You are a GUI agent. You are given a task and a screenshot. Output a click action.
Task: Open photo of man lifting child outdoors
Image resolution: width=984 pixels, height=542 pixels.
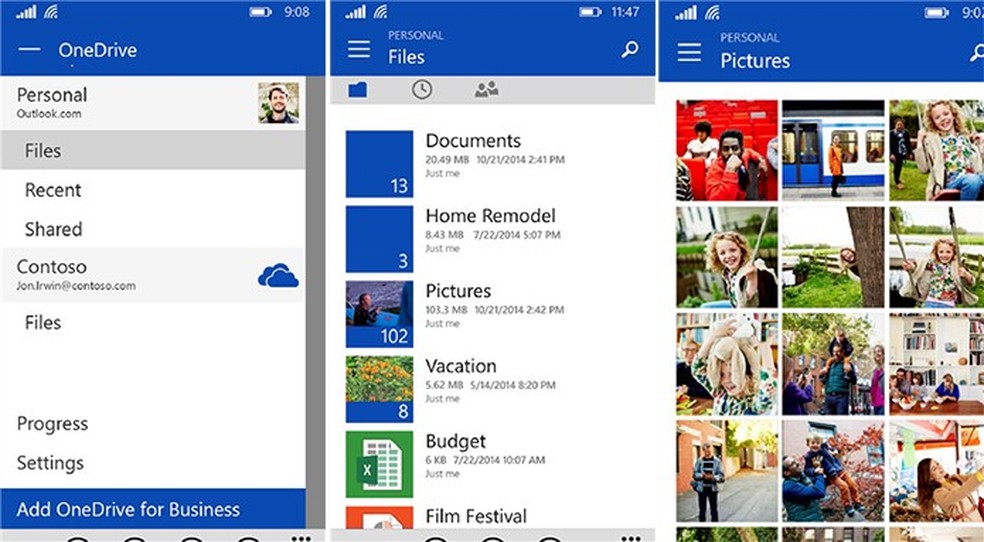click(833, 471)
